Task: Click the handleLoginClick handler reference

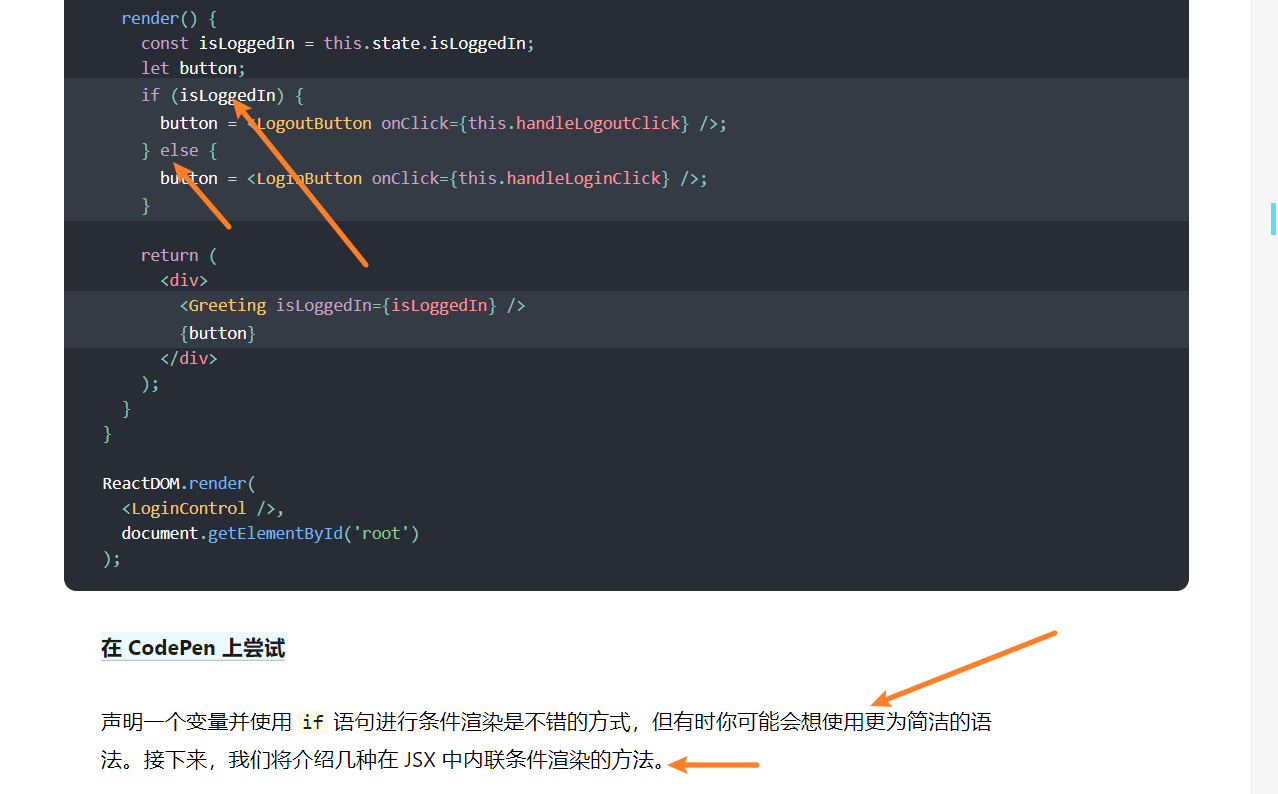Action: [x=586, y=178]
